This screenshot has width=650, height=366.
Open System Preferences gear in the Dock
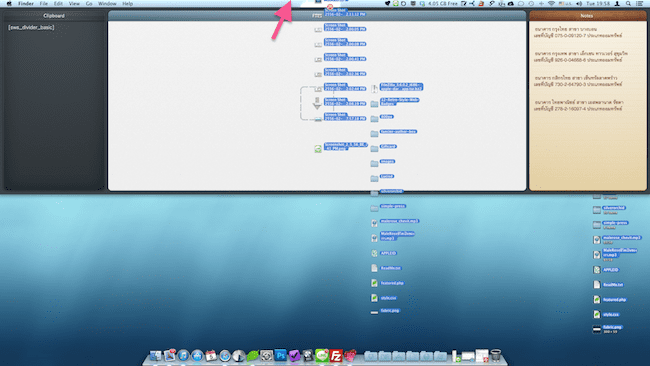267,356
